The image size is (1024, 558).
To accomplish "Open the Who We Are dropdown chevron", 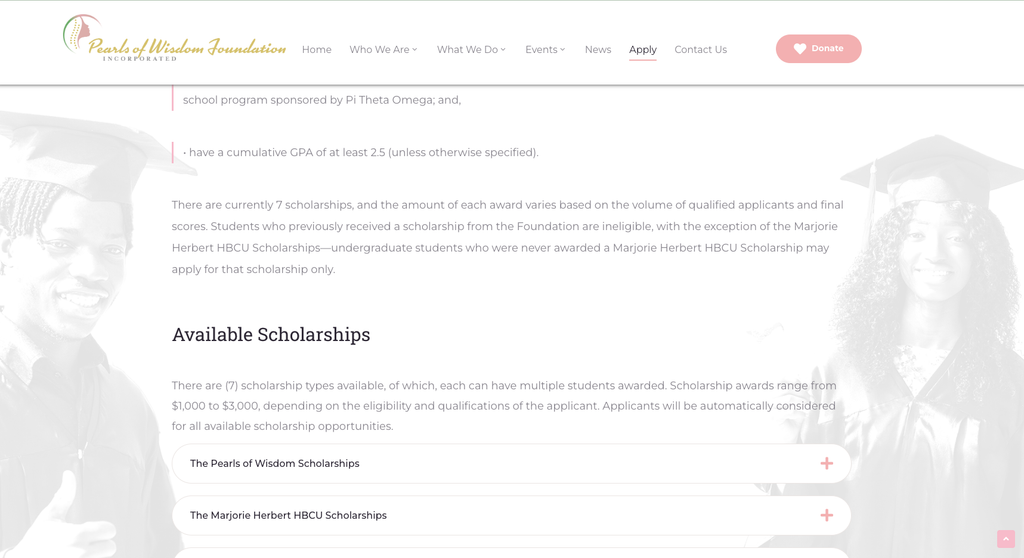I will click(x=415, y=50).
